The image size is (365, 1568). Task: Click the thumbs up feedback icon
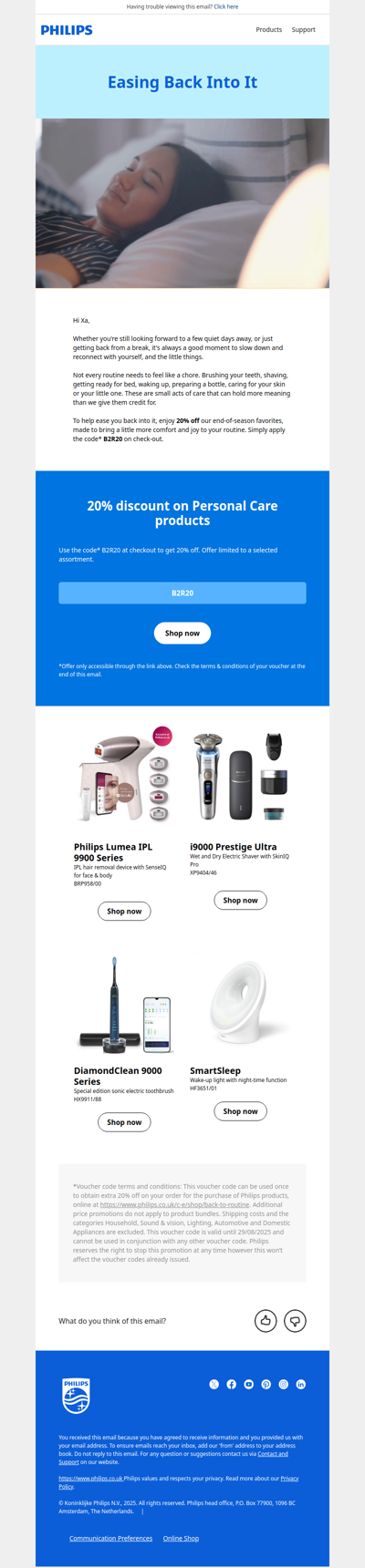266,1320
